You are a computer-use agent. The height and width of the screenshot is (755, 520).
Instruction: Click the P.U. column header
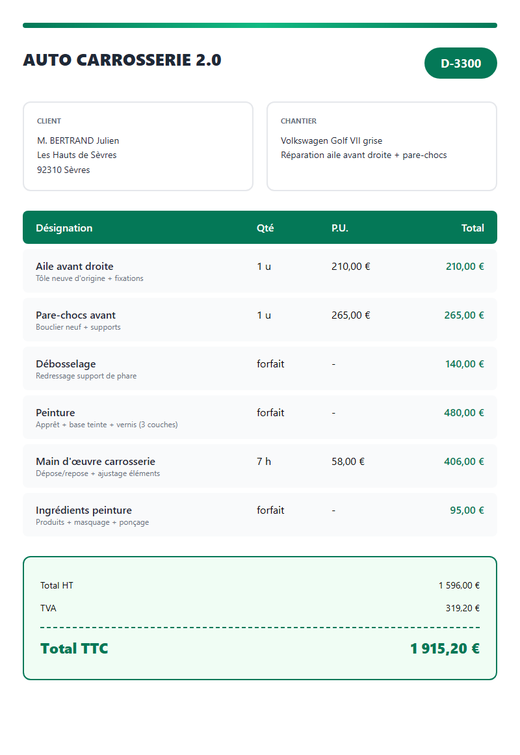339,228
